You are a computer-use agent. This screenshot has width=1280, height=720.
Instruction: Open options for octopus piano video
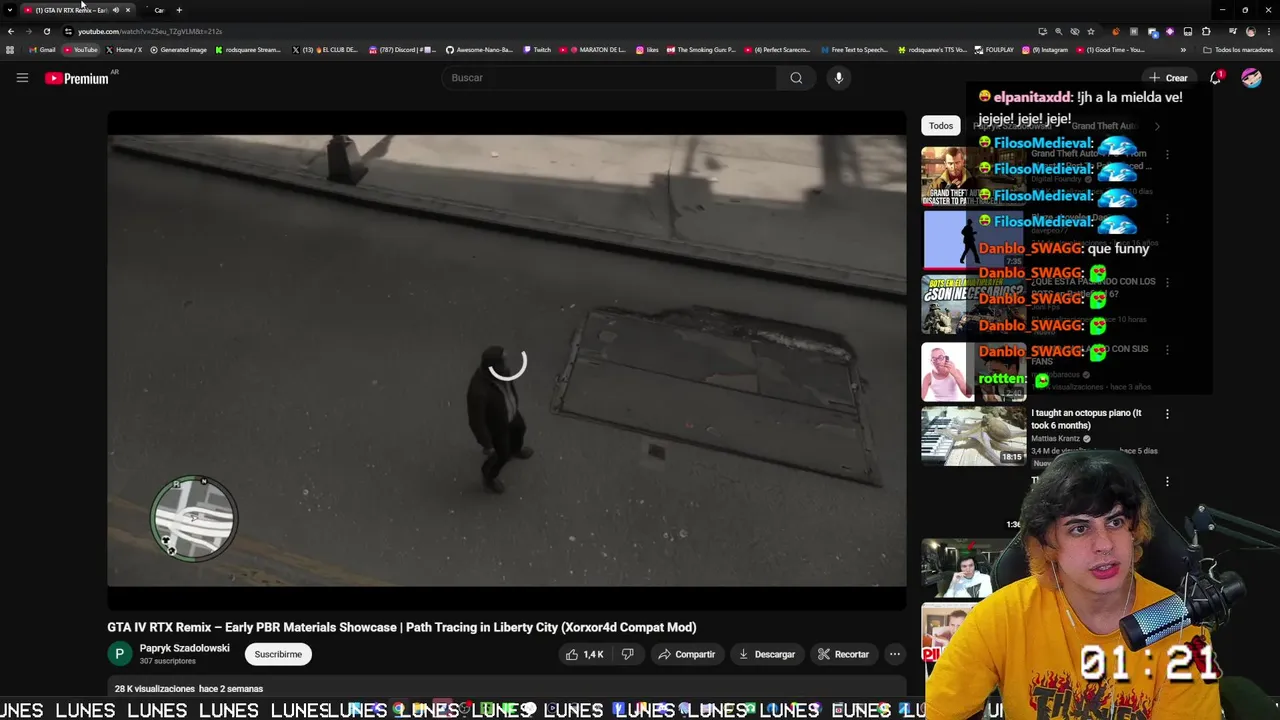[1167, 414]
